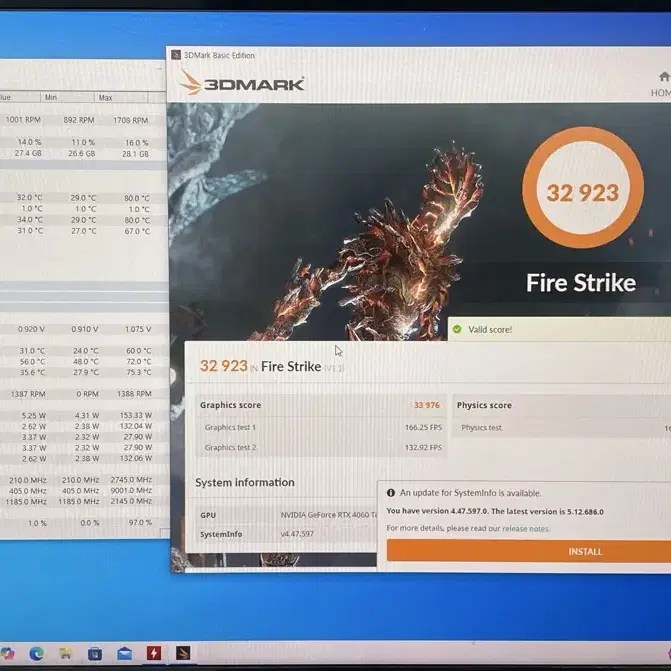Select the Physics test row
This screenshot has width=671, height=671.
[x=561, y=428]
